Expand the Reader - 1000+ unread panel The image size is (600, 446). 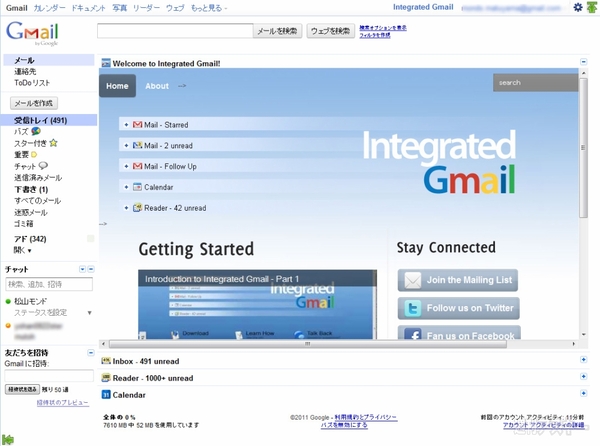(584, 376)
